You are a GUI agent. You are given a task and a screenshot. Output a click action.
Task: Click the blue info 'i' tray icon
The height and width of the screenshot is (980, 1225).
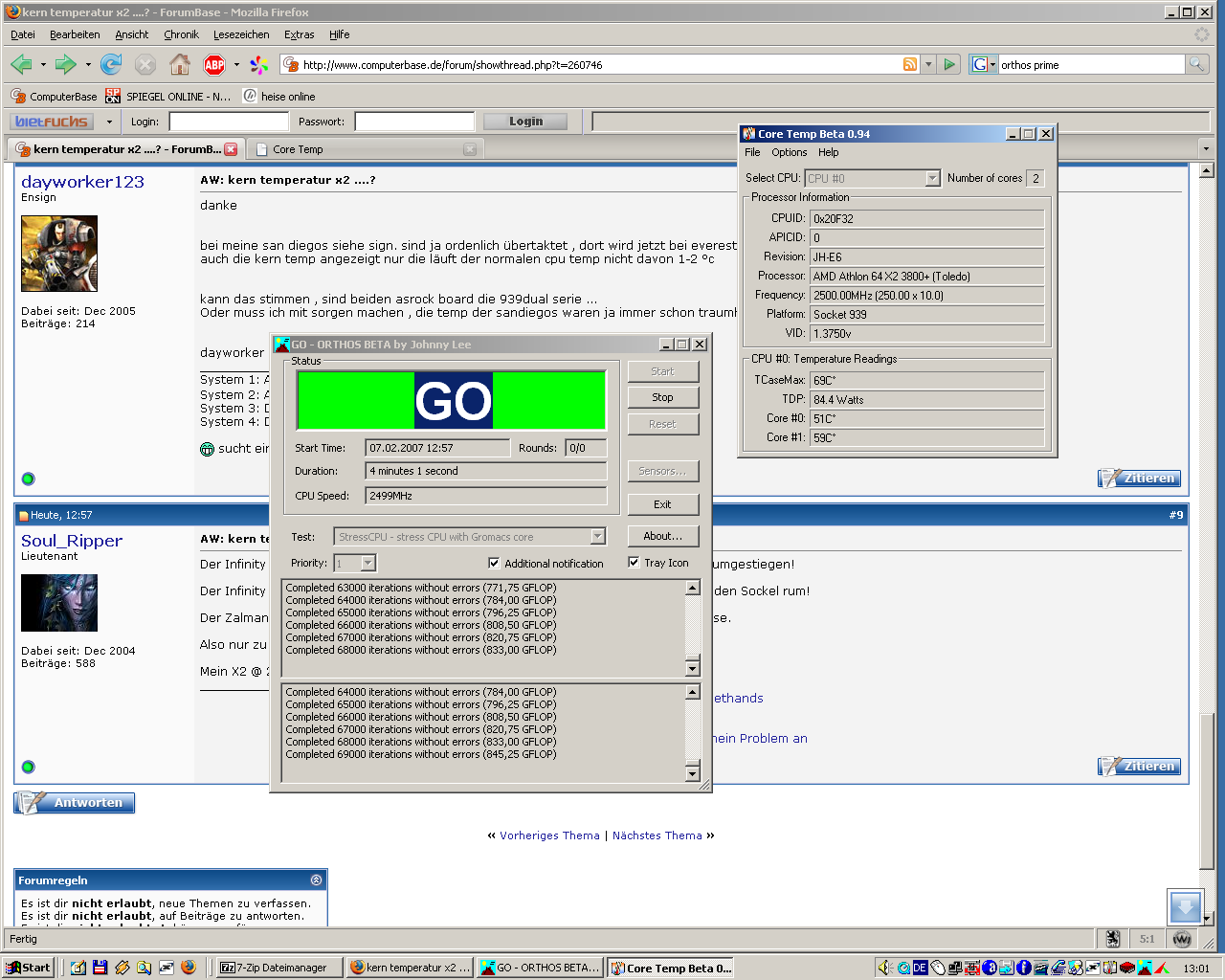point(1023,968)
